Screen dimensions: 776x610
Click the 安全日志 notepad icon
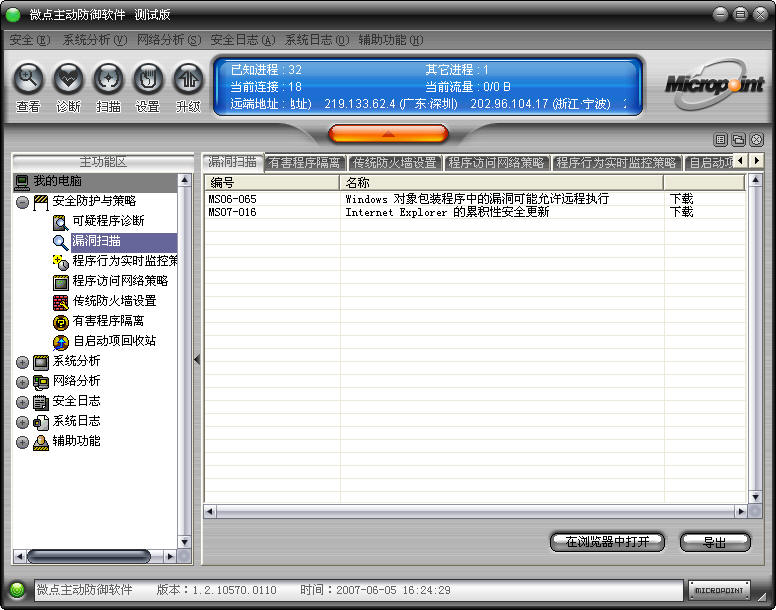click(x=41, y=402)
